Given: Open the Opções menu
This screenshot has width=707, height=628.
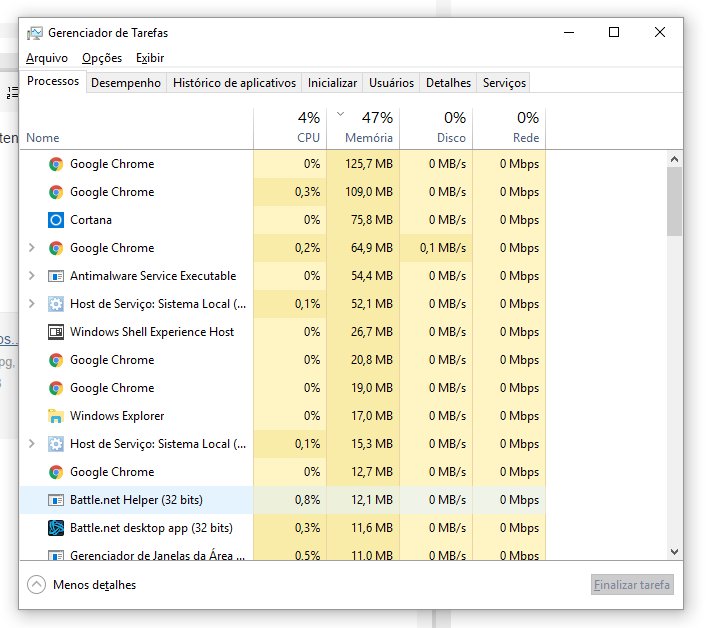Looking at the screenshot, I should [x=102, y=58].
